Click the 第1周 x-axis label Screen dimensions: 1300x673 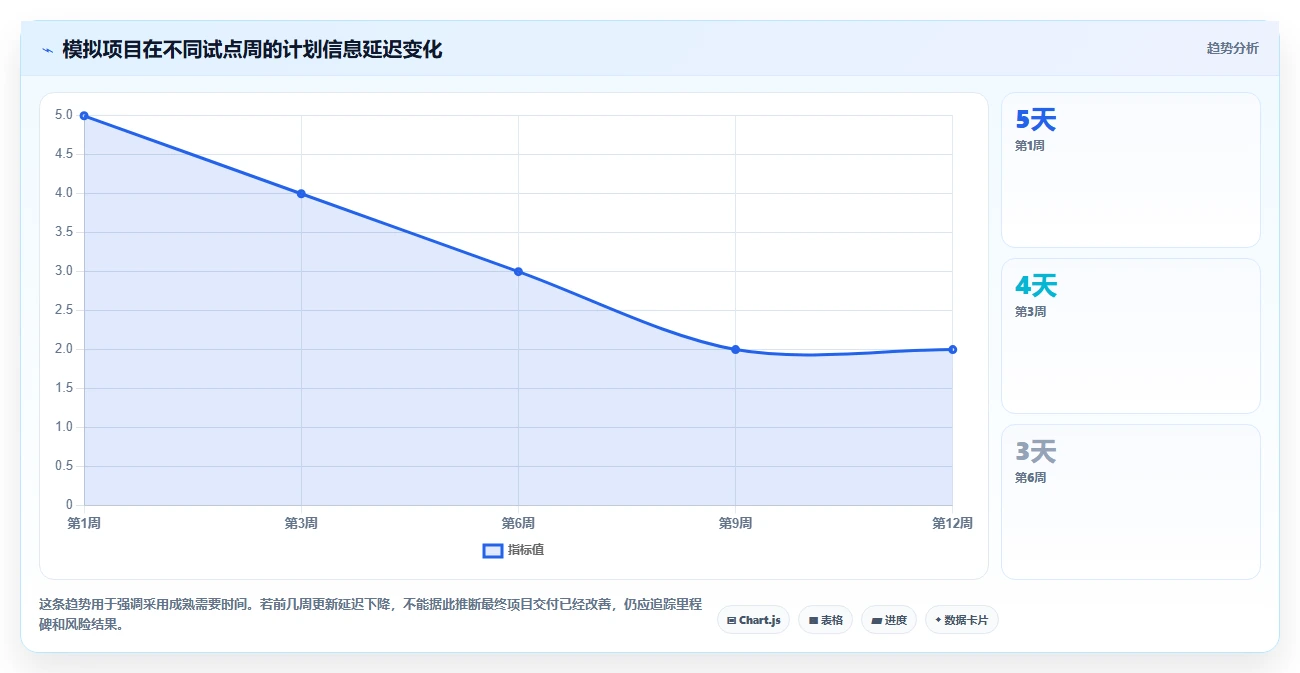(x=84, y=523)
